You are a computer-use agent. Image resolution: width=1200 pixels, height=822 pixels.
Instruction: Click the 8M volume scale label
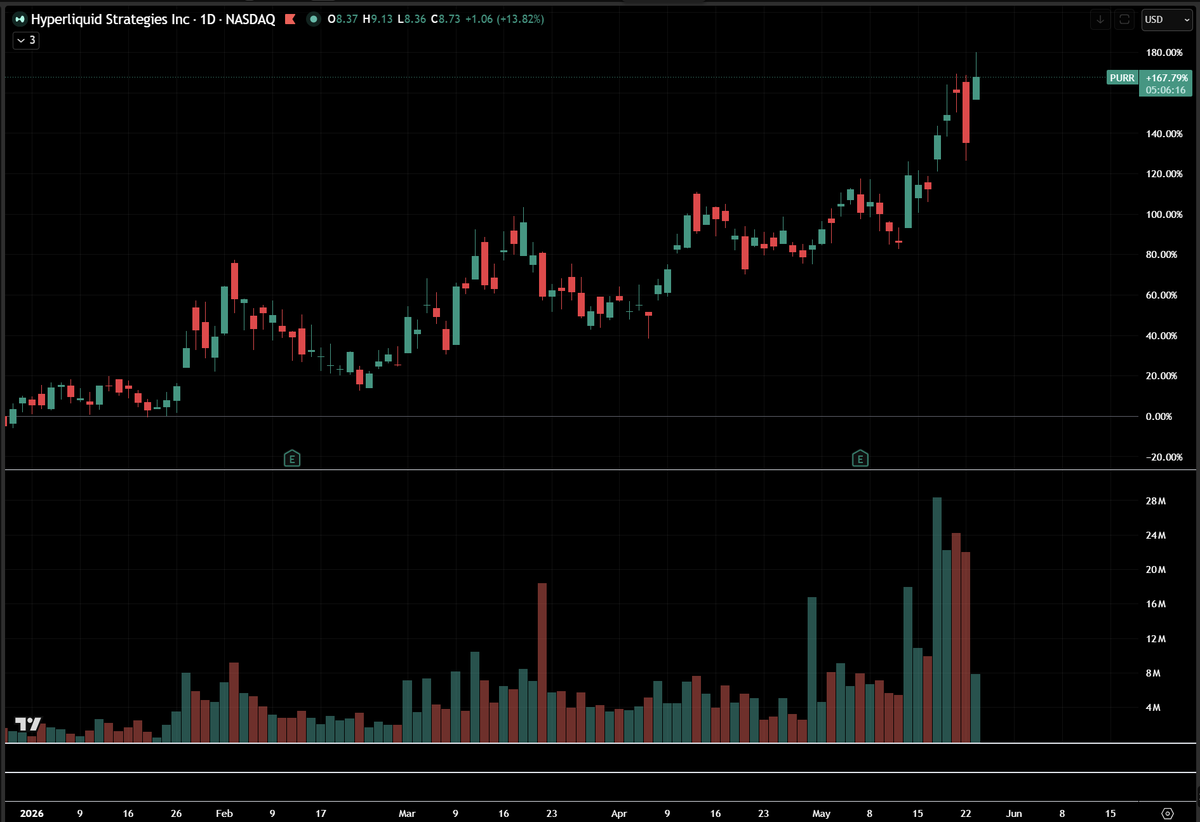[1153, 673]
